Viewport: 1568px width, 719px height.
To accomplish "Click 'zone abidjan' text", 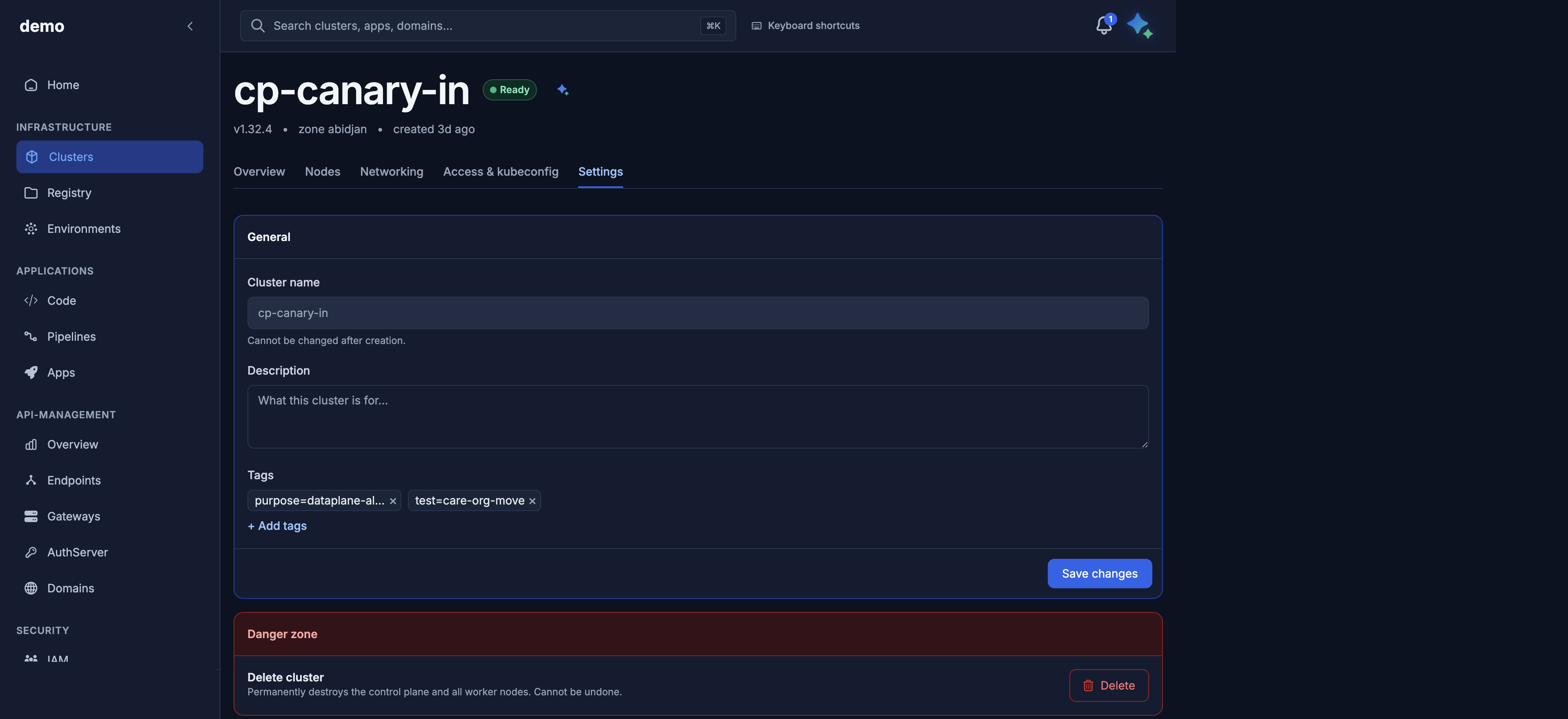I will [x=332, y=129].
